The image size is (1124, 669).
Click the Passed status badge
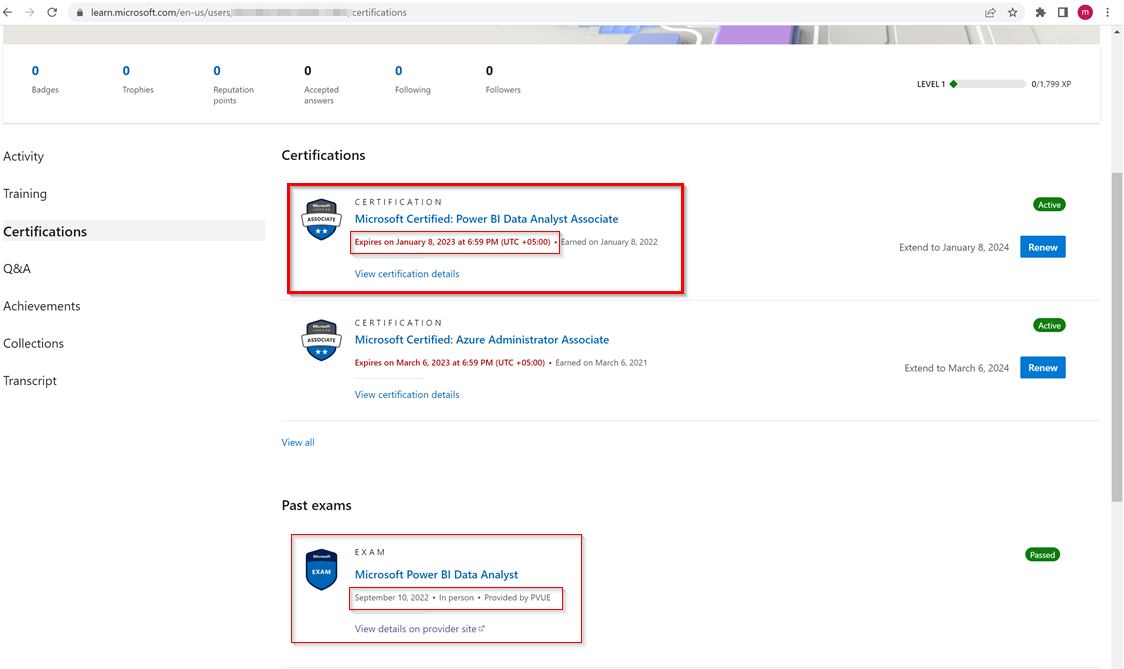pos(1042,554)
